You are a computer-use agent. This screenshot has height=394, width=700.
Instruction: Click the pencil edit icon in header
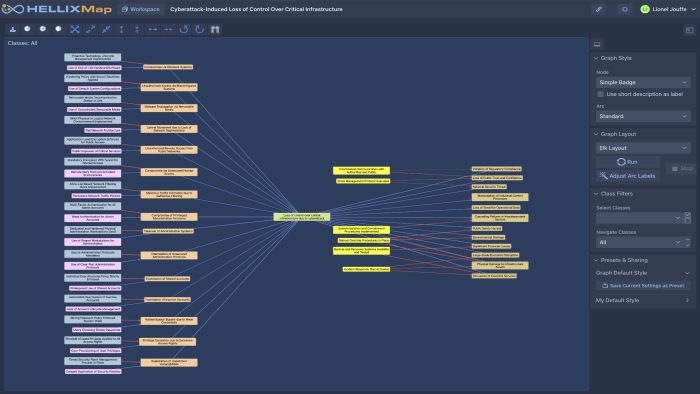tap(599, 9)
